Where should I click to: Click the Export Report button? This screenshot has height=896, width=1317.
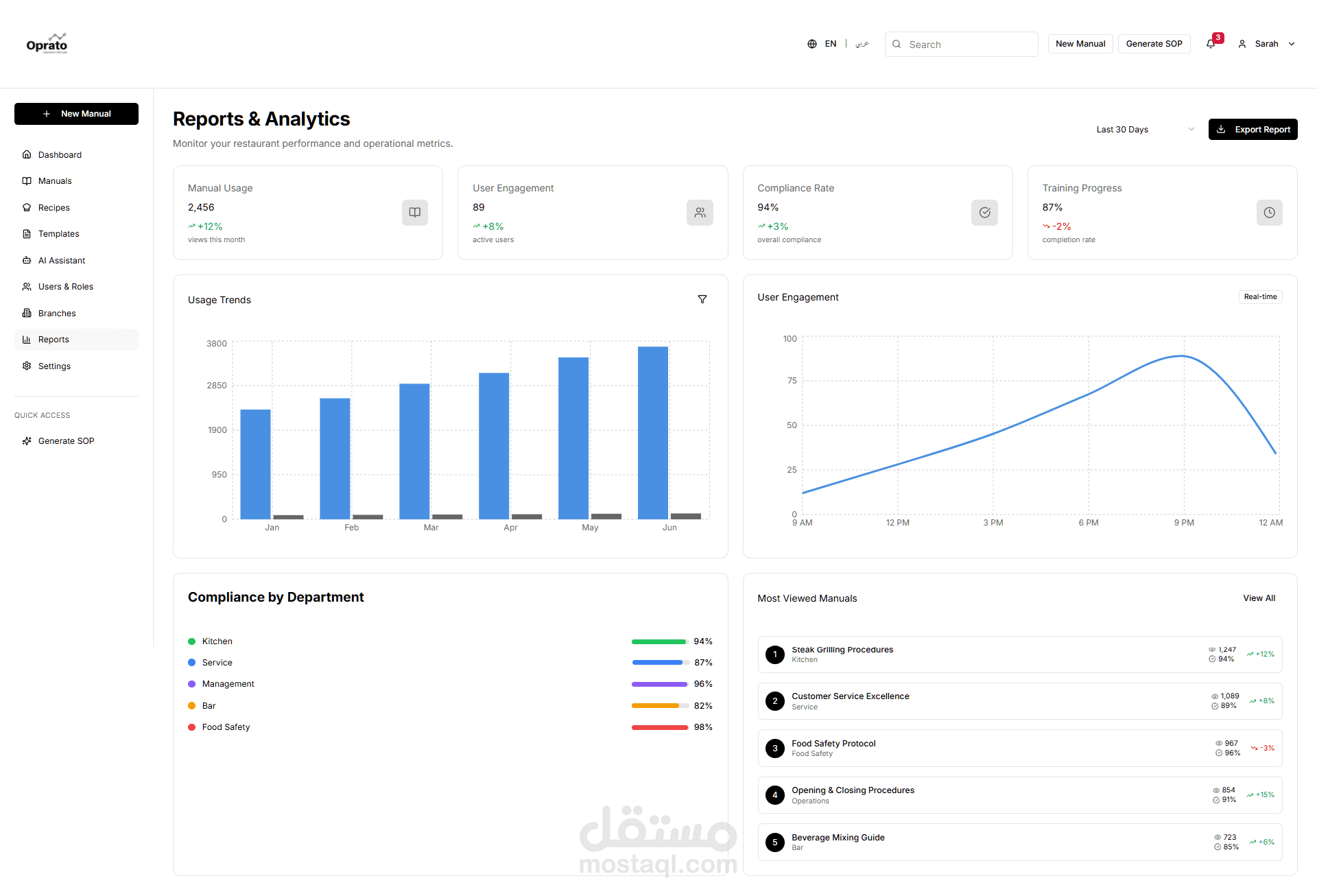click(1253, 130)
